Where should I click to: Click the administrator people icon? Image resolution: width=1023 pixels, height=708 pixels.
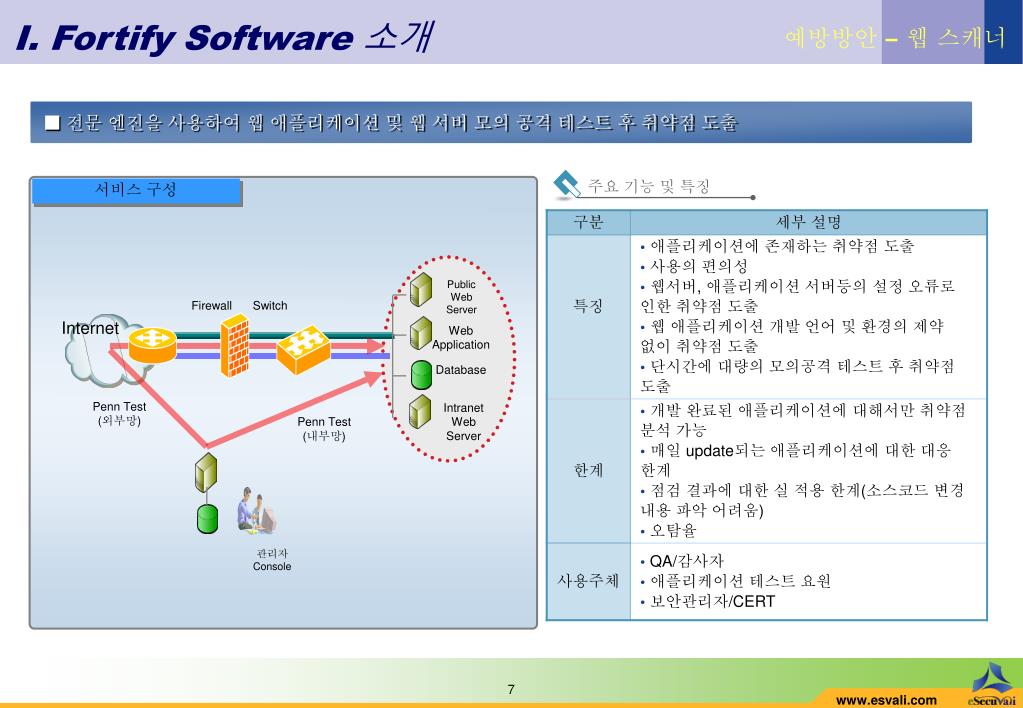(x=256, y=510)
